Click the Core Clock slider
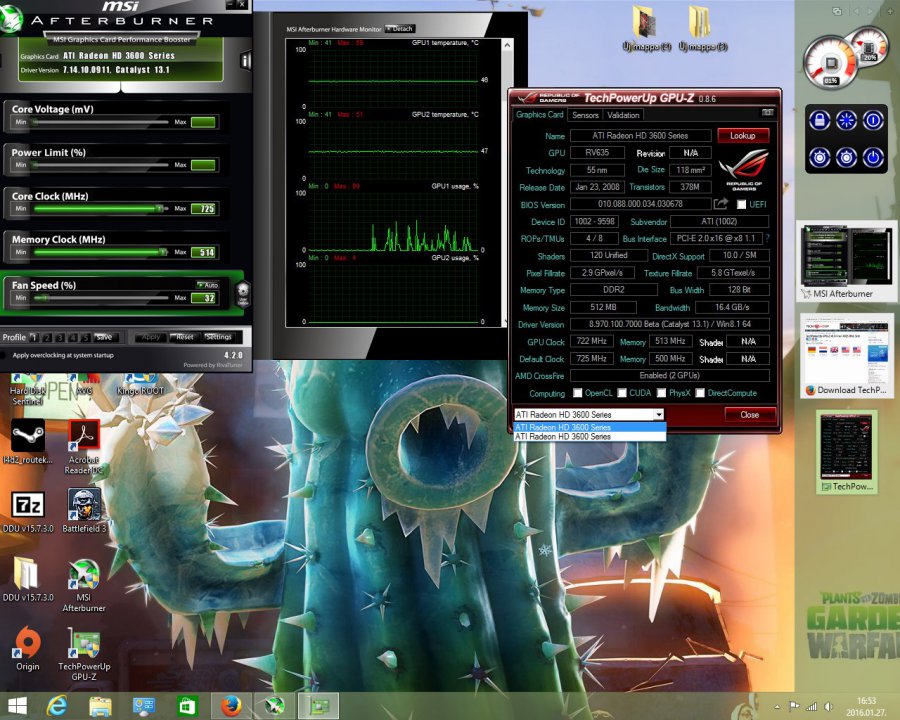 100,208
